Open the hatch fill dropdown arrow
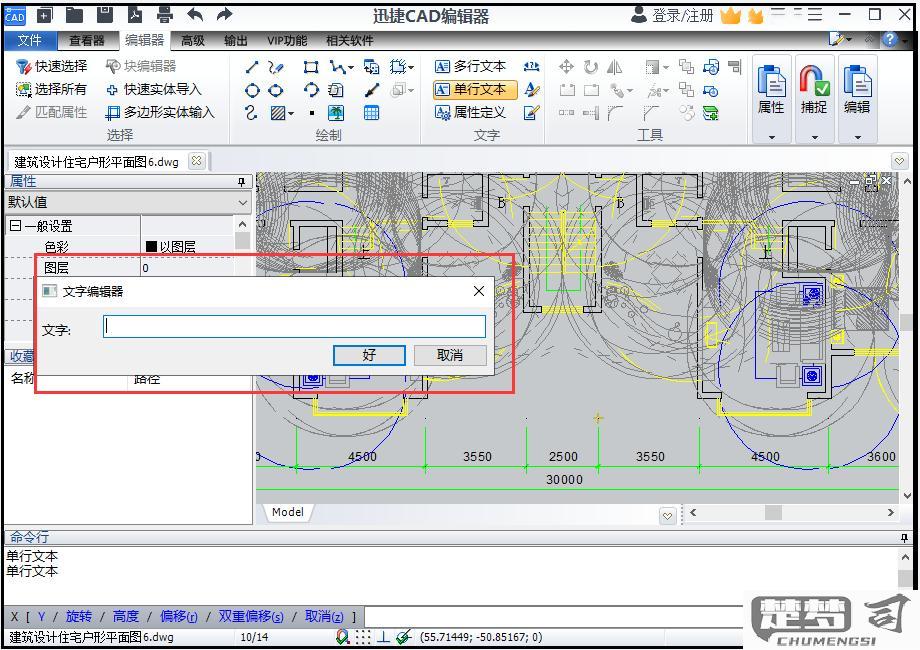 (x=291, y=113)
